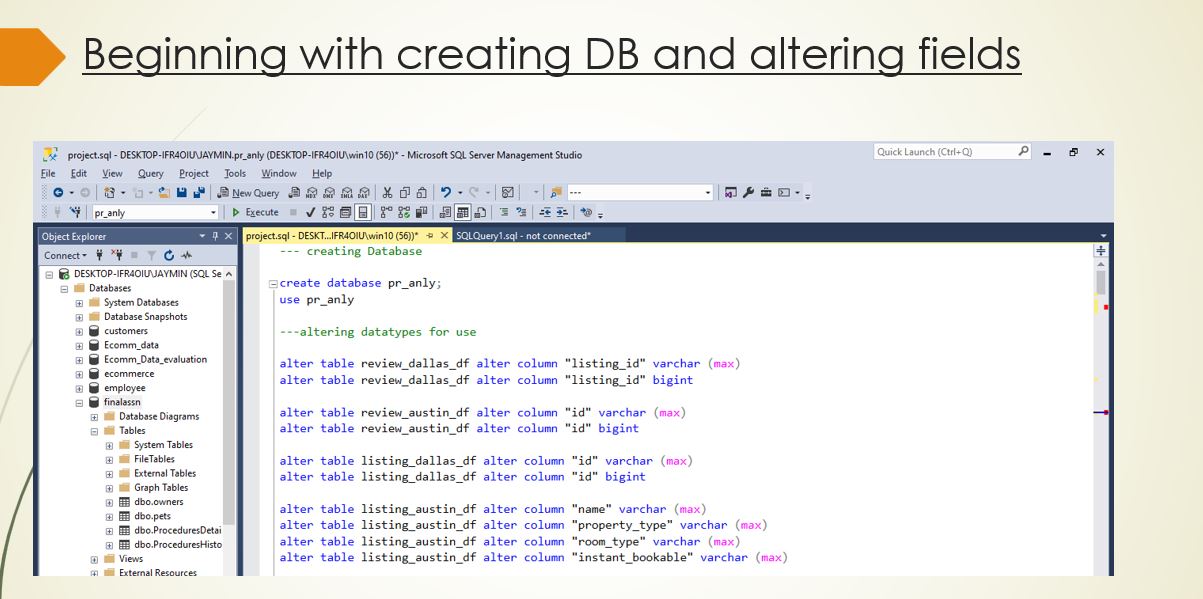Close the project.sql tab
Screen dimensions: 1203x599
(445, 236)
